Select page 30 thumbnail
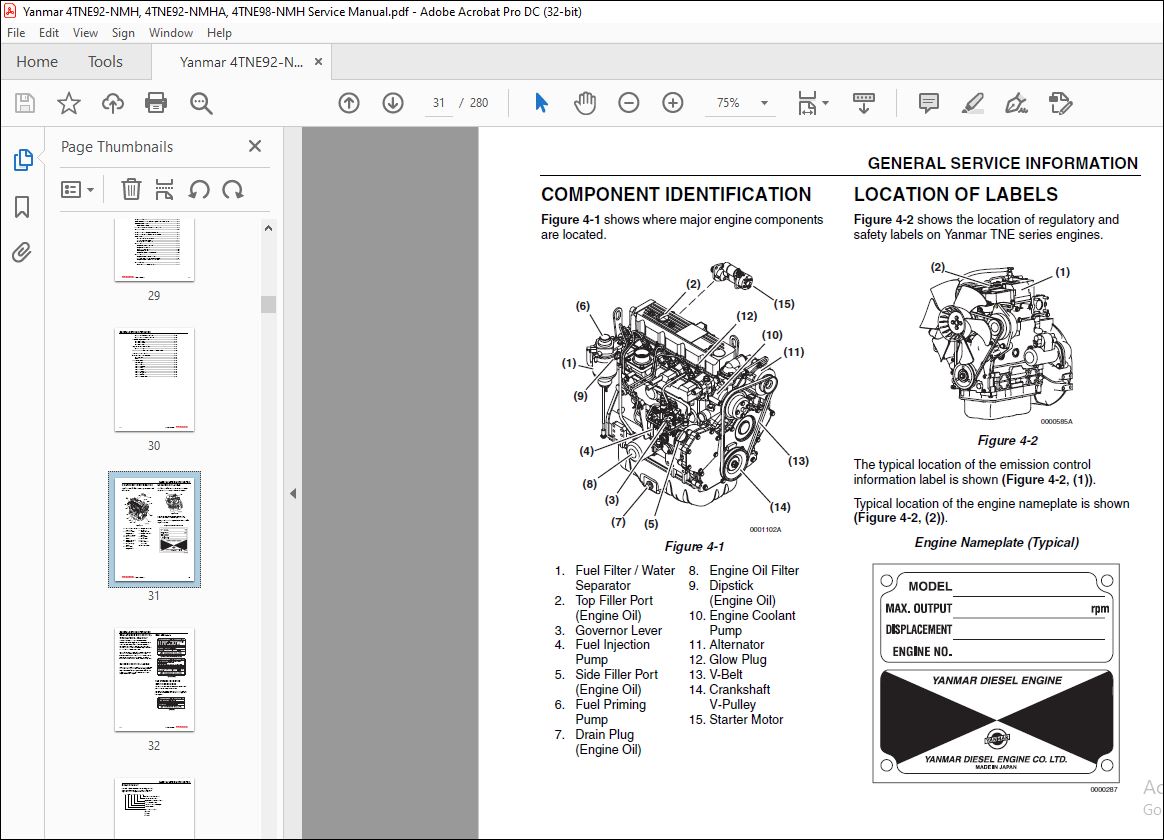This screenshot has width=1164, height=840. coord(154,380)
